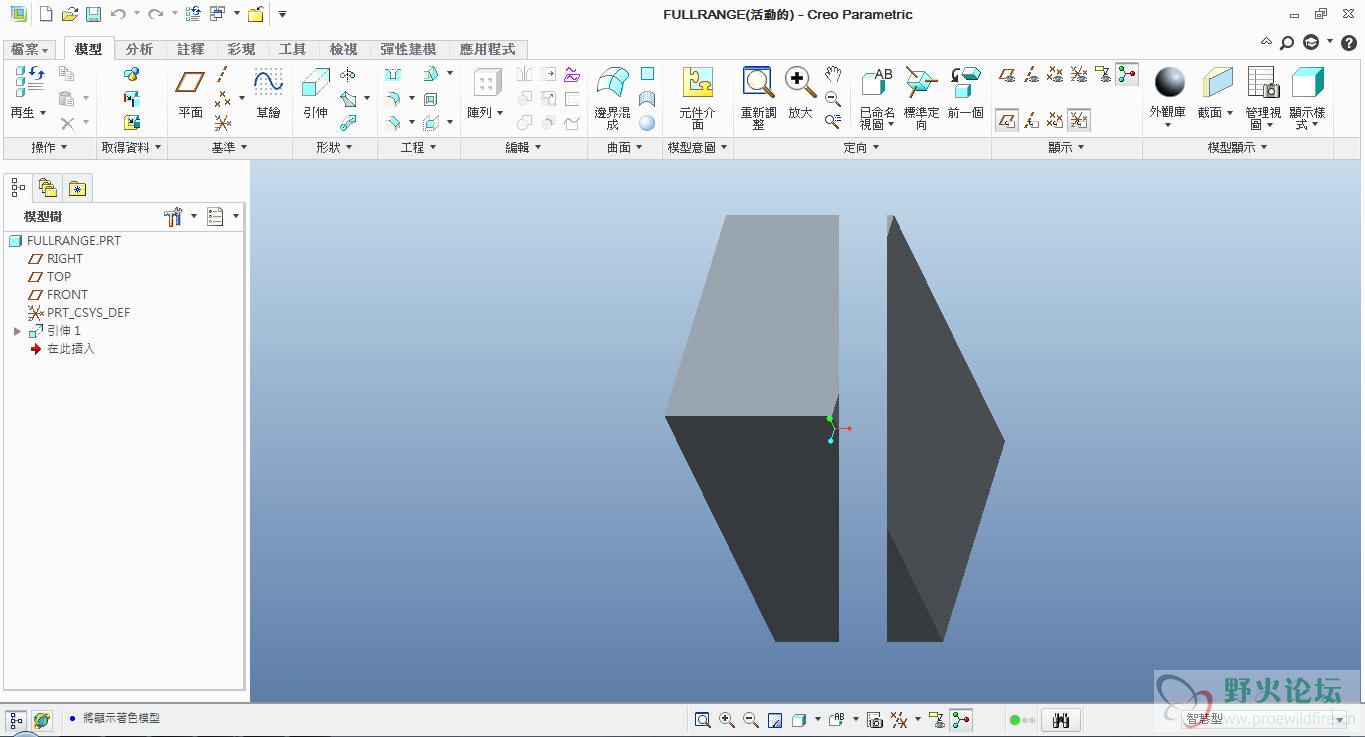Image resolution: width=1365 pixels, height=737 pixels.
Task: Switch to the 彈性建模 tab
Action: tap(408, 49)
